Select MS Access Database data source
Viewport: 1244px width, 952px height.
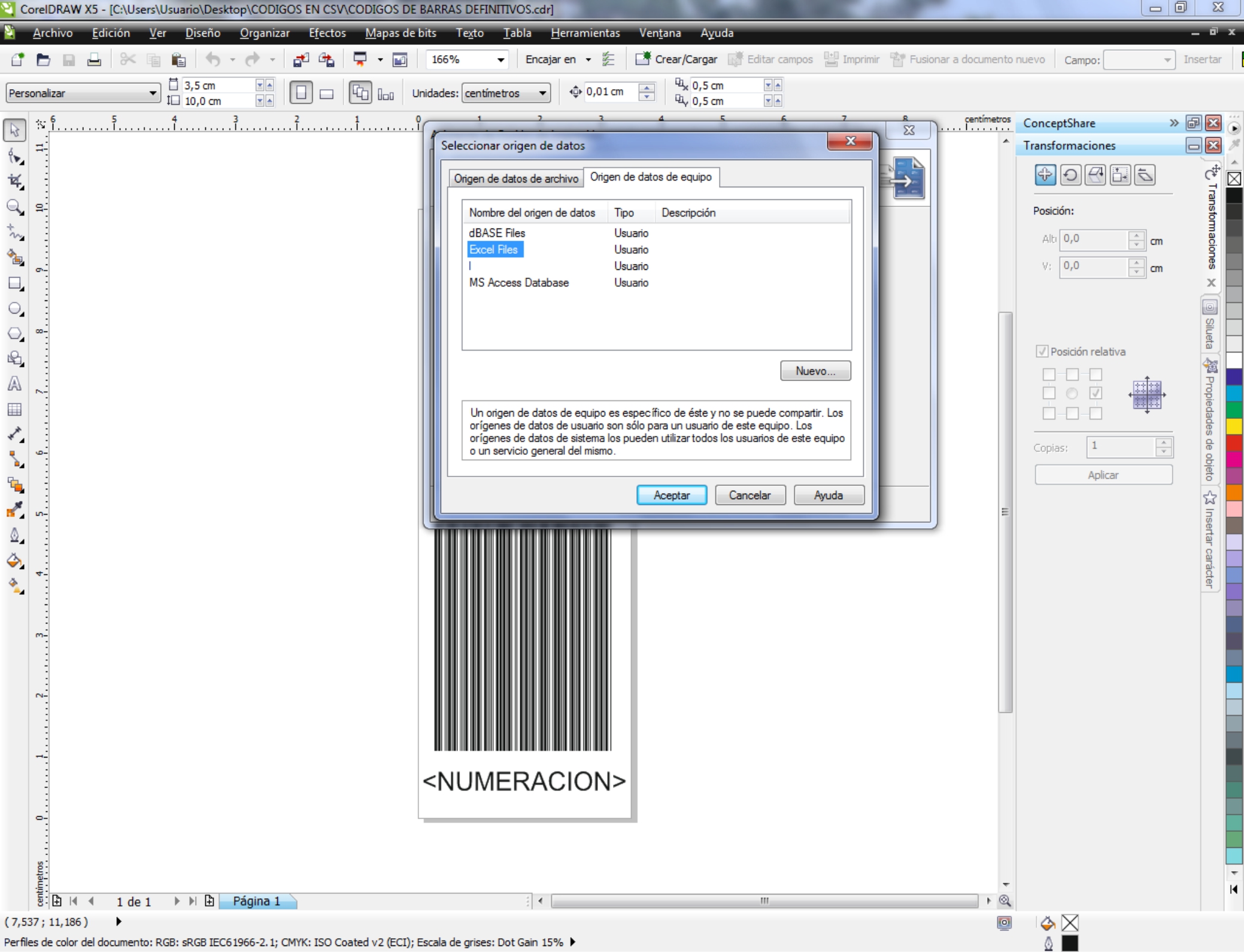[x=518, y=283]
